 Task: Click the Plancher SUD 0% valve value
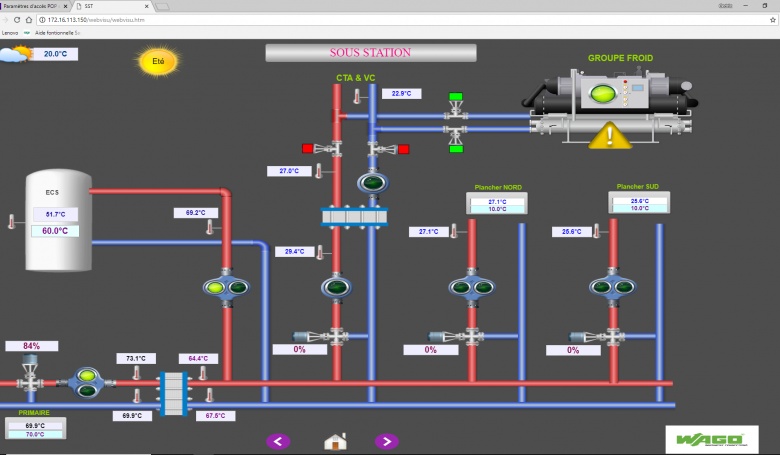click(573, 350)
